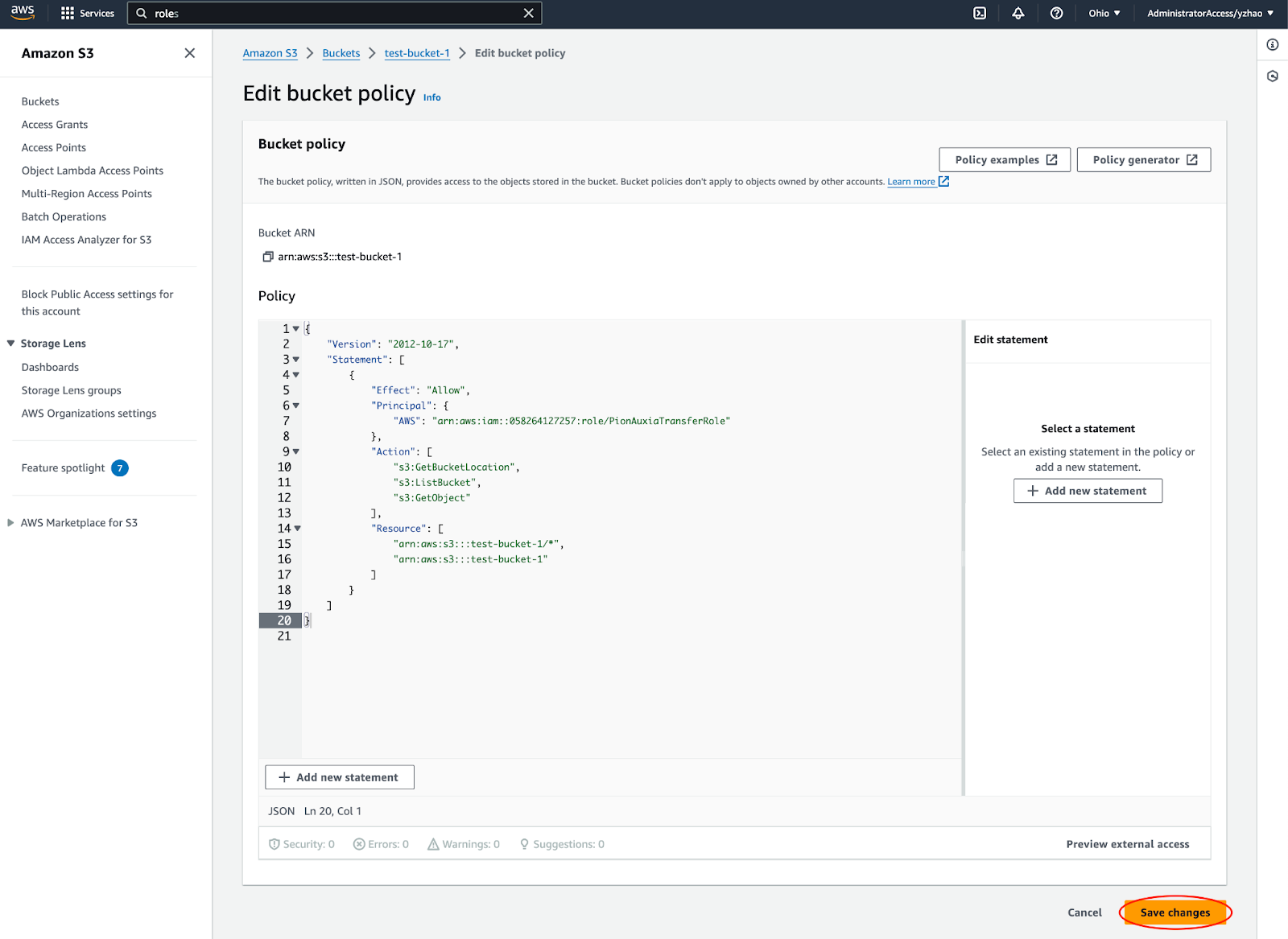Click the Security shield status icon
1288x939 pixels.
[x=275, y=844]
